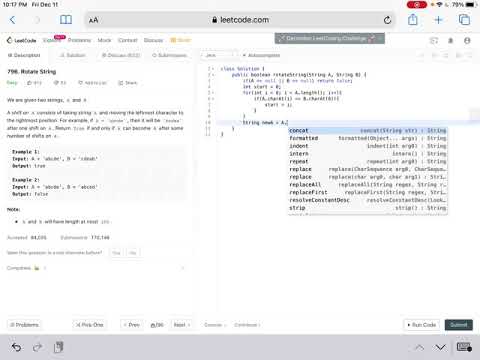Viewport: 480px width, 360px height.
Task: Go to the Prev problem
Action: pyautogui.click(x=131, y=325)
